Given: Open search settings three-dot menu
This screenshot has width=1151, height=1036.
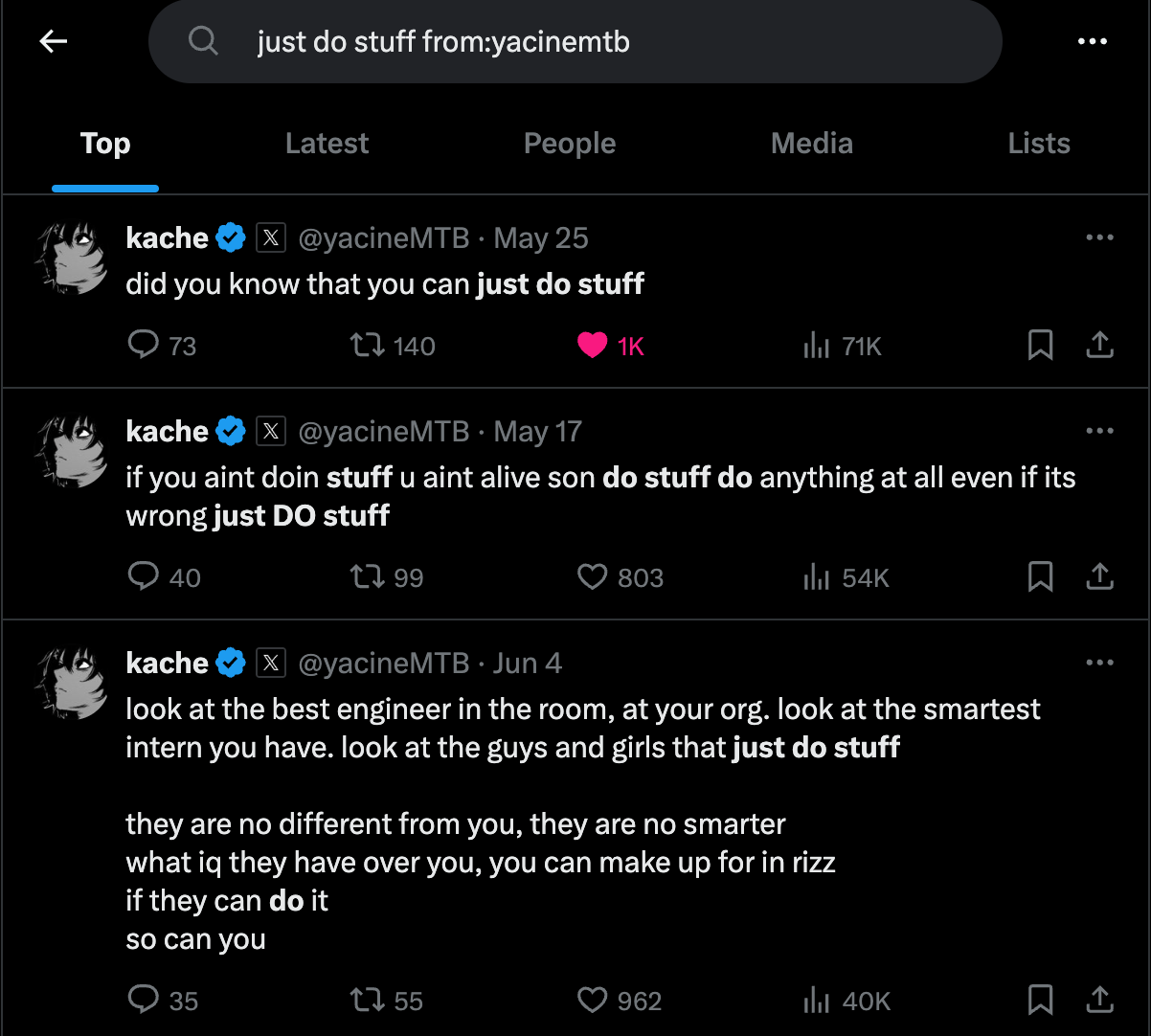Looking at the screenshot, I should pos(1093,41).
